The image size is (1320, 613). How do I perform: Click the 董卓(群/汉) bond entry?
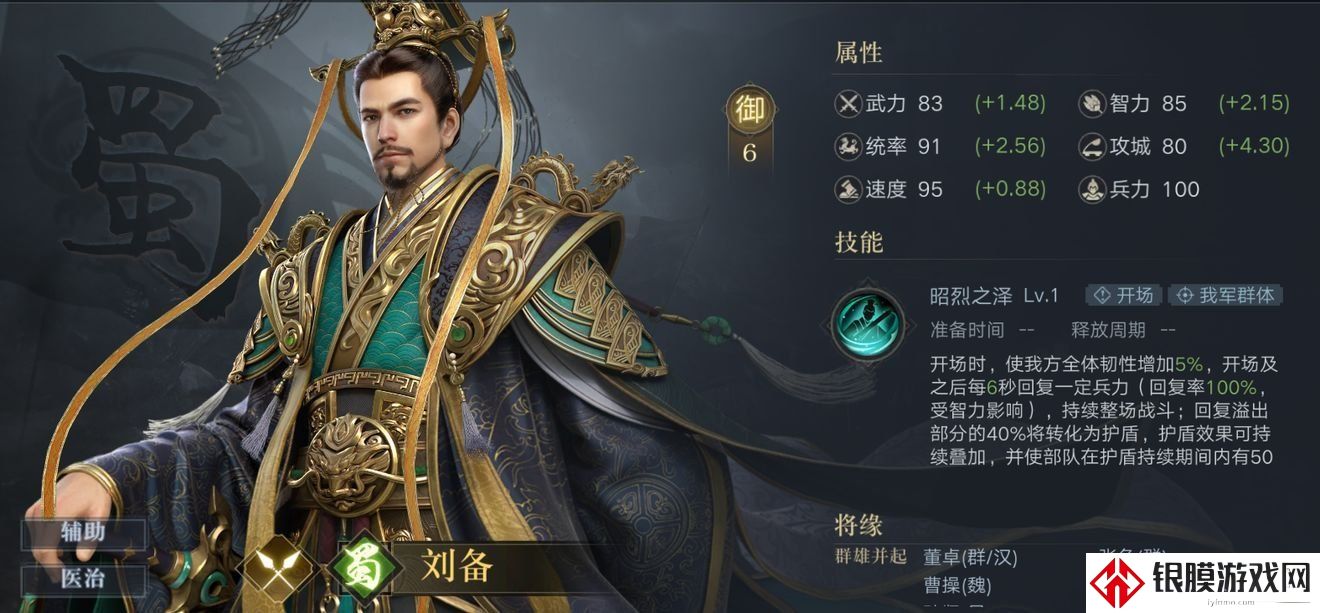[x=971, y=557]
